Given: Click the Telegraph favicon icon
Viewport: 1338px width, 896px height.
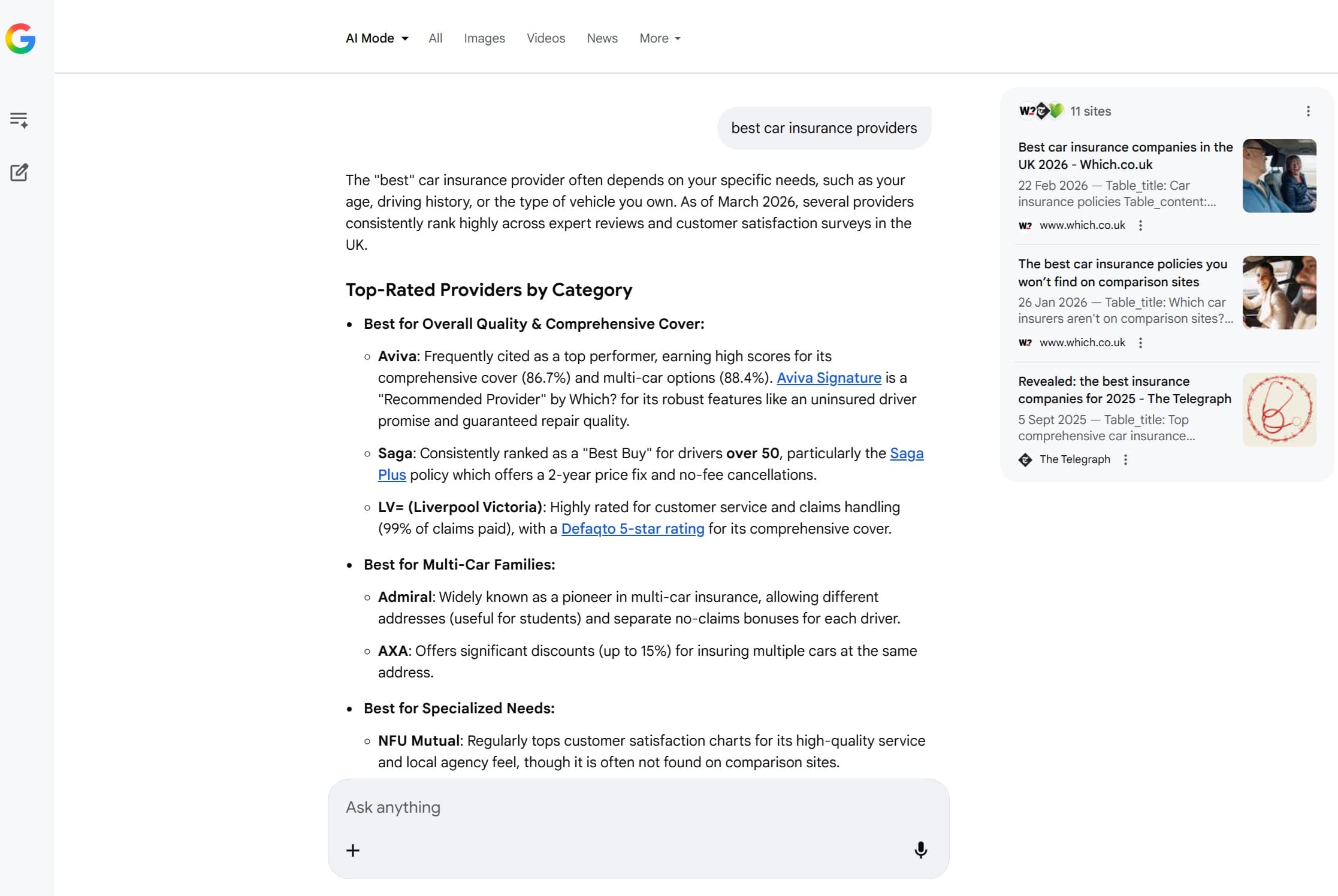Looking at the screenshot, I should pyautogui.click(x=1025, y=459).
